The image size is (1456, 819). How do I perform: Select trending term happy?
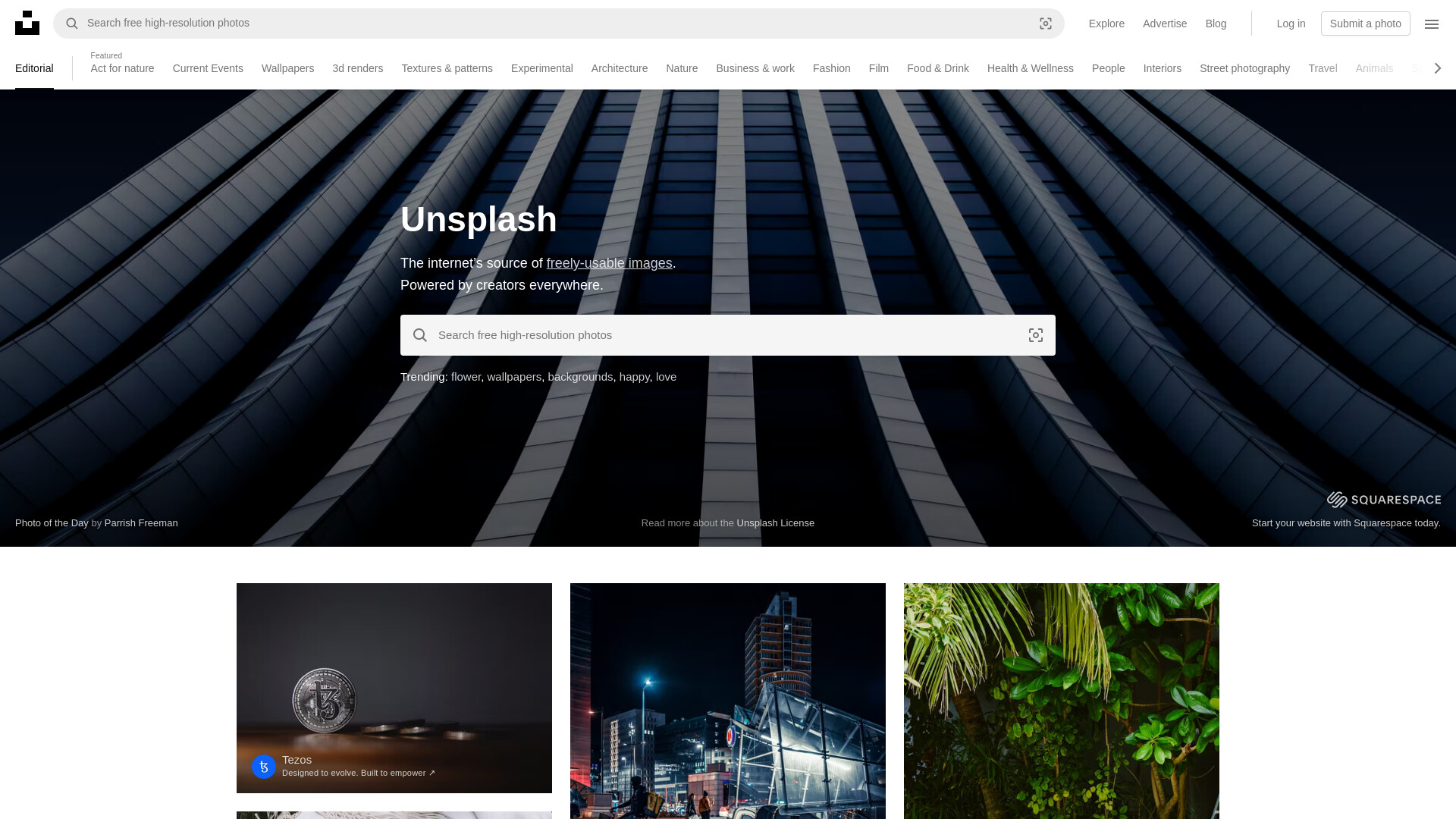(634, 377)
